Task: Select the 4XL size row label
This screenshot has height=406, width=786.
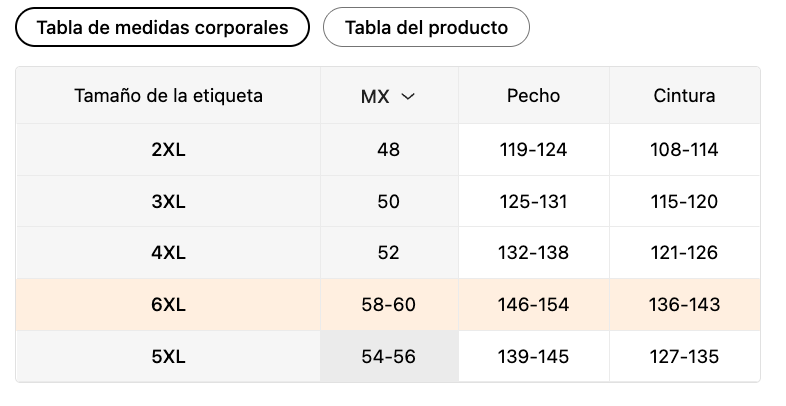Action: [x=168, y=253]
